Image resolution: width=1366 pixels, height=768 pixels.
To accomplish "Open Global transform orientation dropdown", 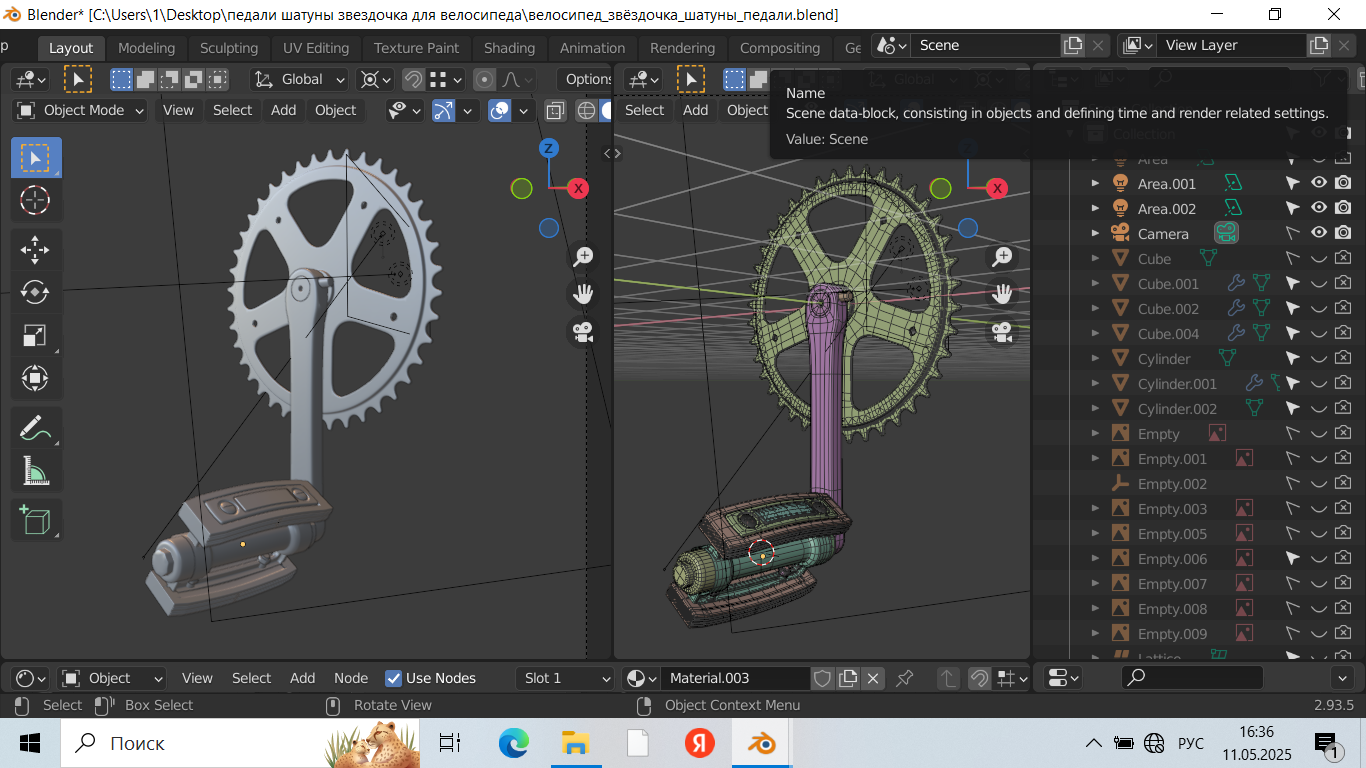I will click(300, 79).
